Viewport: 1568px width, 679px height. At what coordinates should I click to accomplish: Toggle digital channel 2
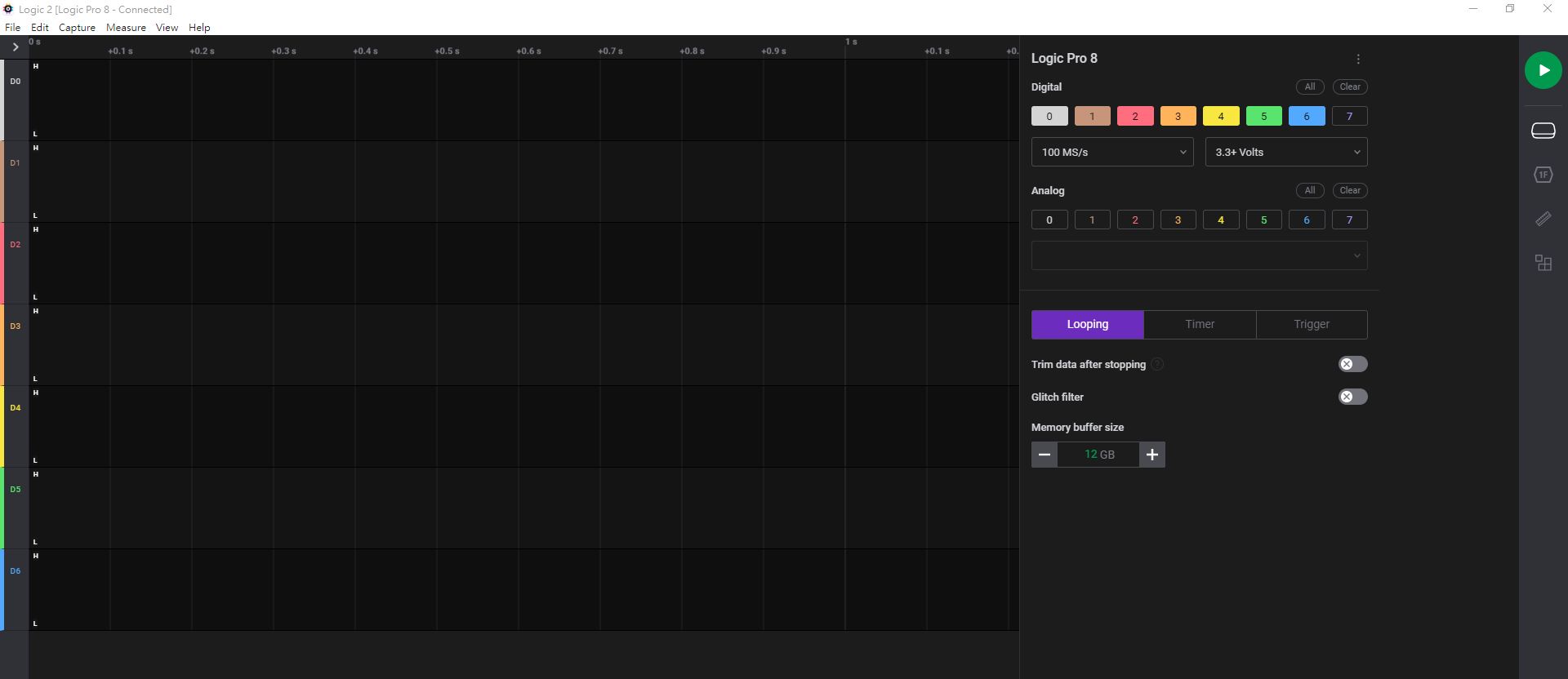click(x=1135, y=116)
